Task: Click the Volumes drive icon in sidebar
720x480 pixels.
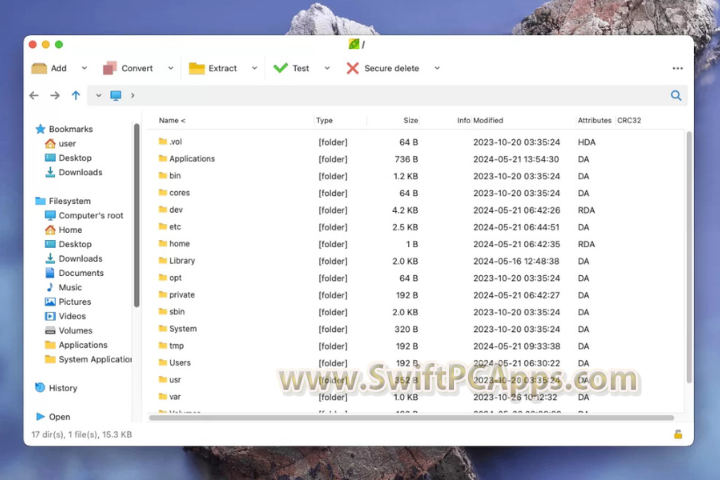Action: point(50,330)
